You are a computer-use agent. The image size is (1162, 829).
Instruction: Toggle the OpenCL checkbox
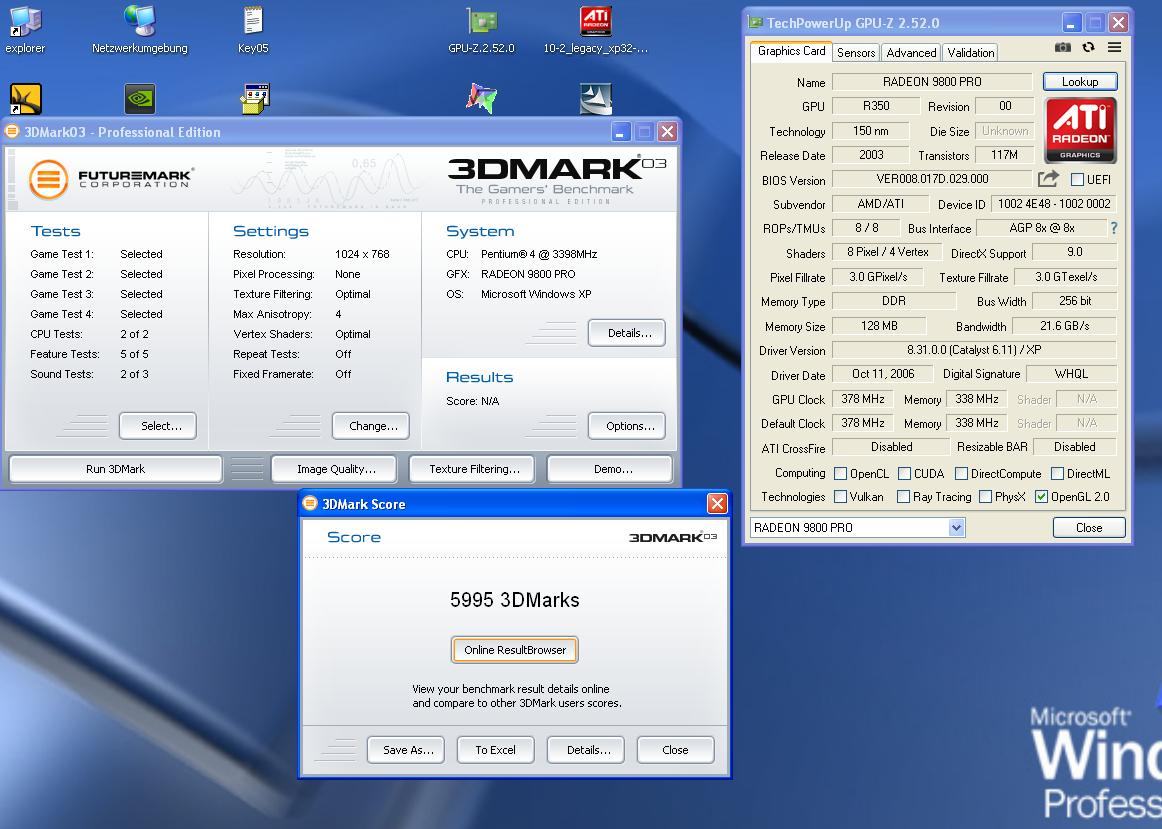[x=840, y=473]
